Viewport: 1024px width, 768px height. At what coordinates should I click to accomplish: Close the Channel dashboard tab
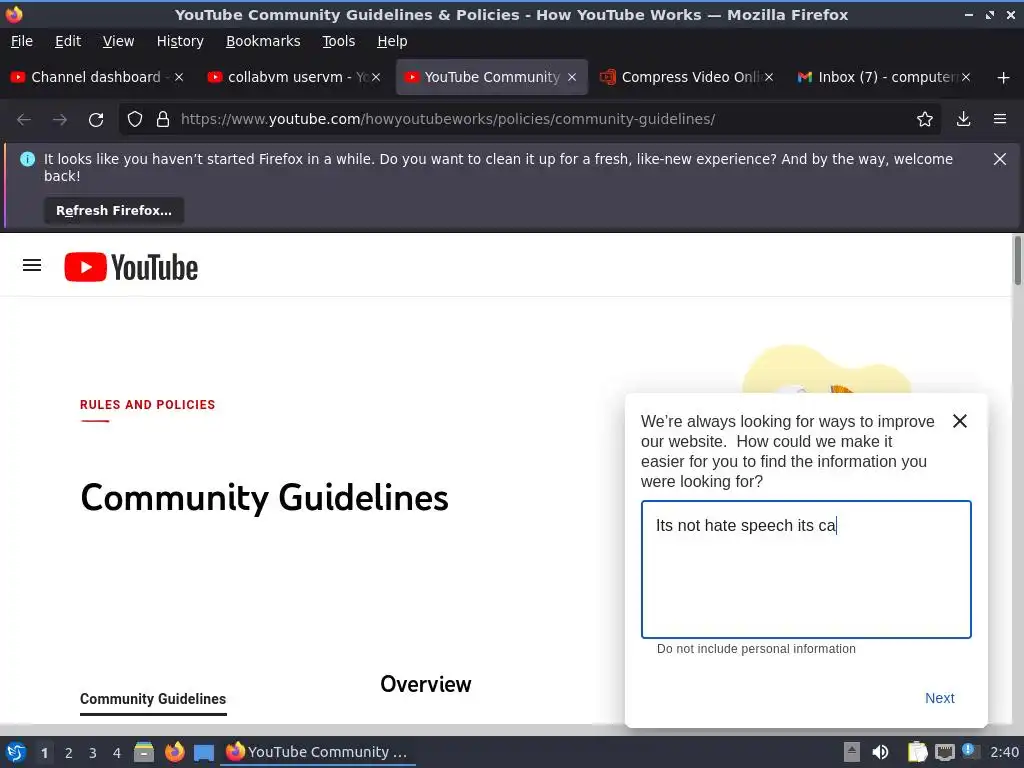pos(179,77)
